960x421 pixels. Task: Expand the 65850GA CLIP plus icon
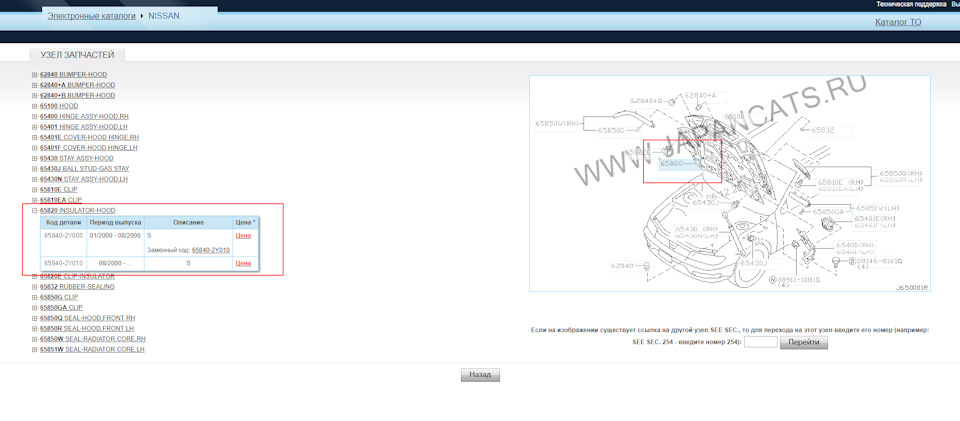(x=34, y=307)
